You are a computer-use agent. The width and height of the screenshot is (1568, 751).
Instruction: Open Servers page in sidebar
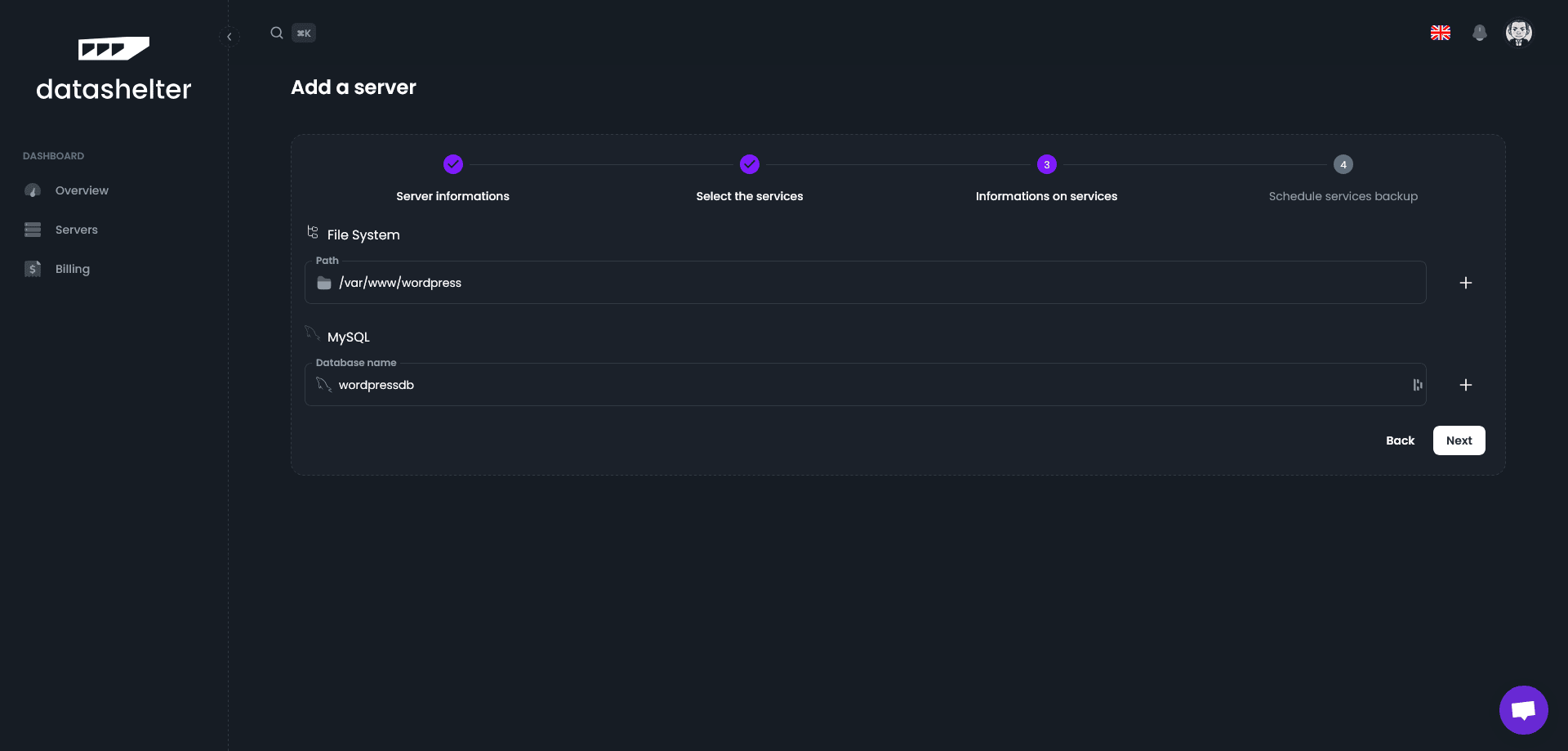coord(76,230)
